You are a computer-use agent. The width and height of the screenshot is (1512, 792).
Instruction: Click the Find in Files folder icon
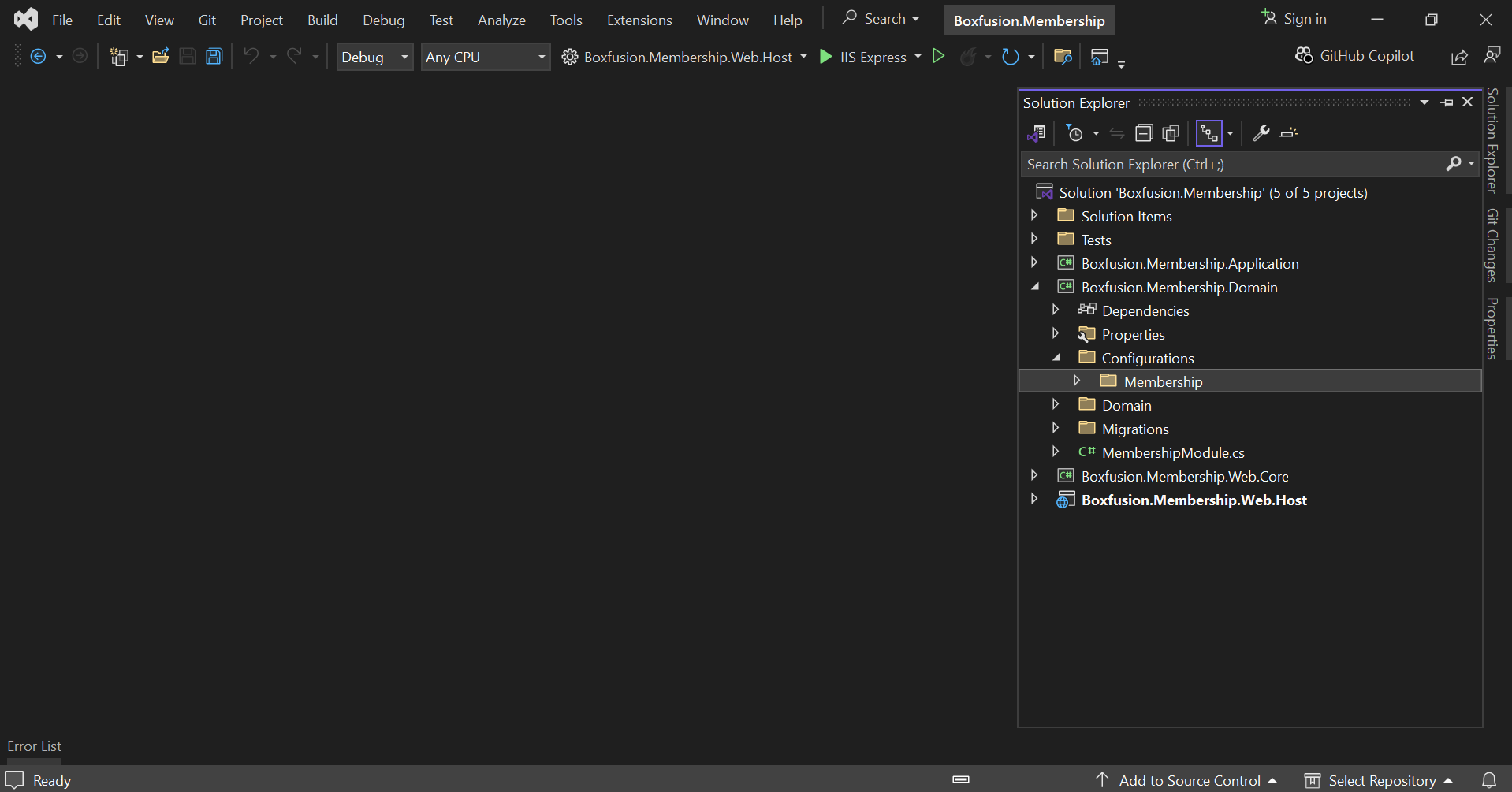(x=1063, y=56)
